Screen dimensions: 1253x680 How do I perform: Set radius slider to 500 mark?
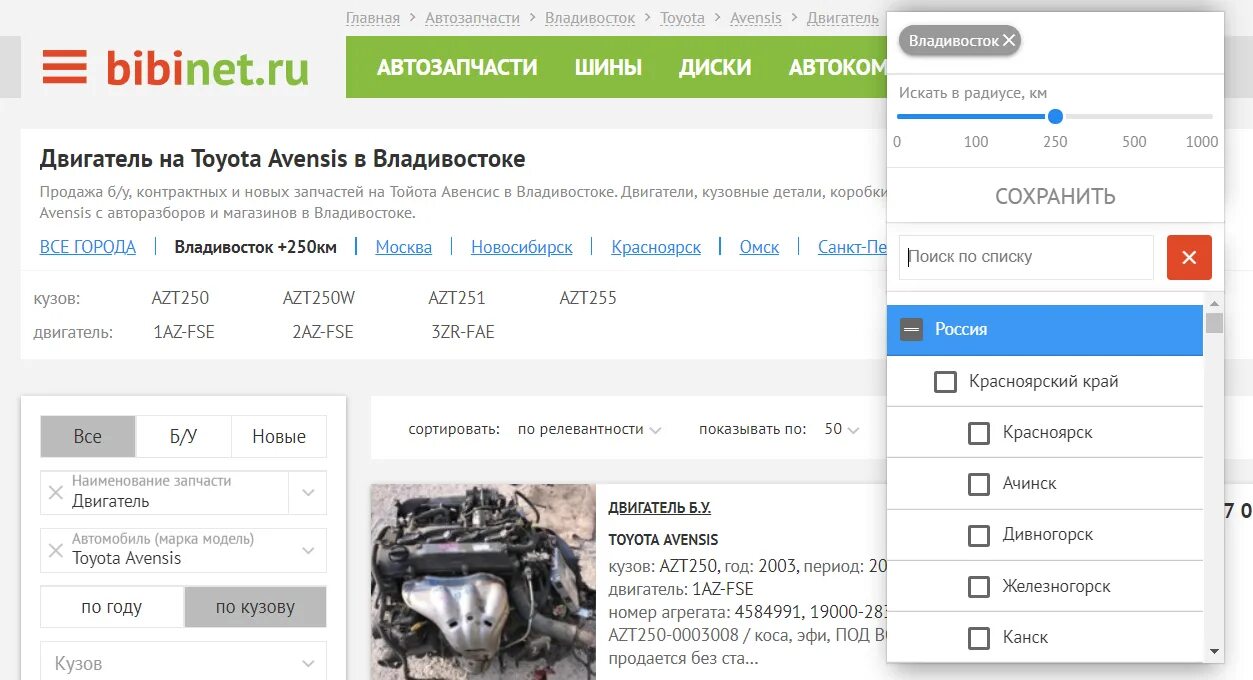coord(1134,117)
